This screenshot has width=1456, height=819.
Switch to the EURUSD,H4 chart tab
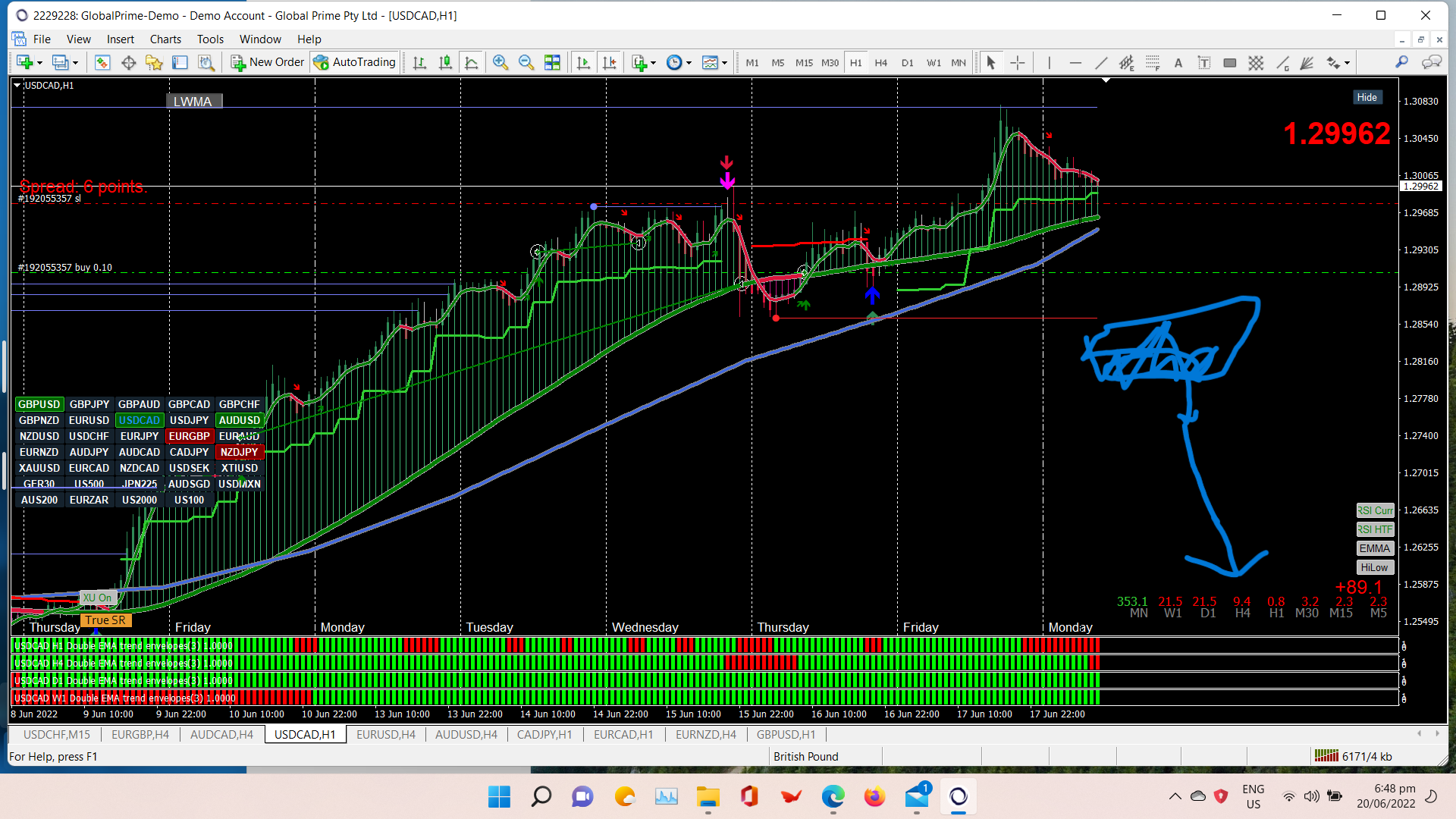tap(385, 734)
